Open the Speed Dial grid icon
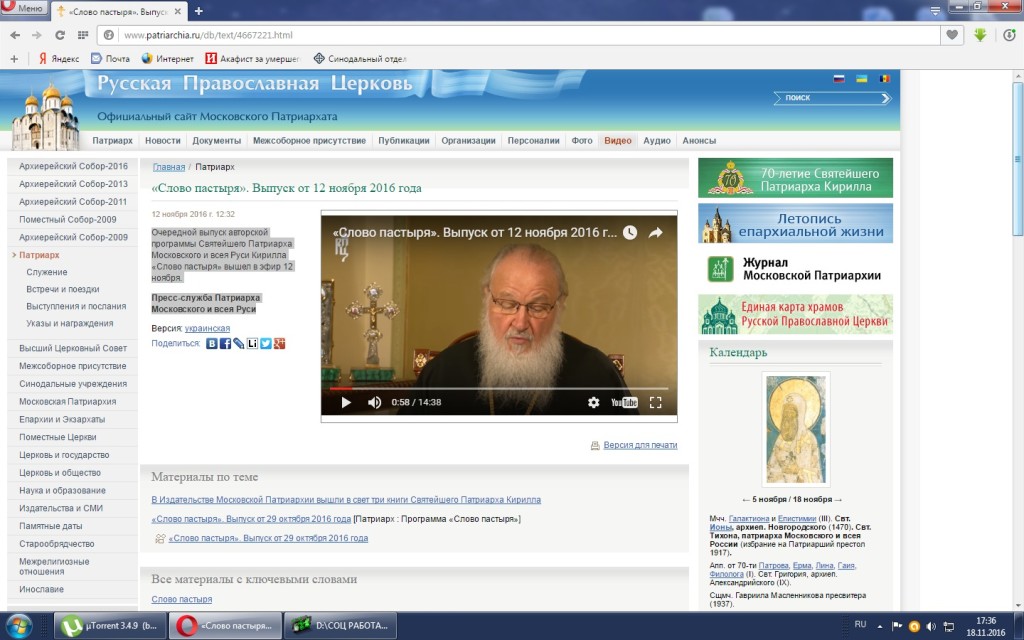 pos(83,35)
